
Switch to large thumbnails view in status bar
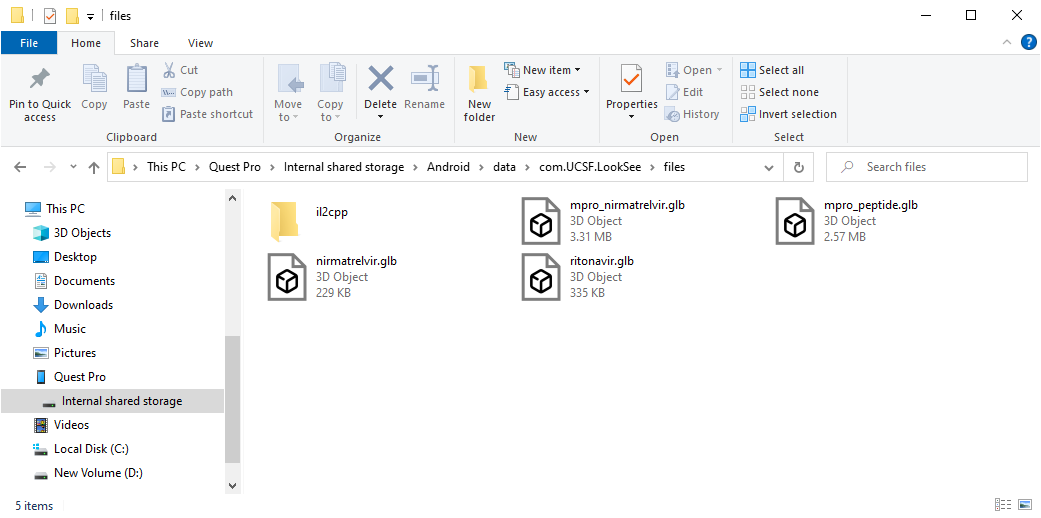point(1024,505)
